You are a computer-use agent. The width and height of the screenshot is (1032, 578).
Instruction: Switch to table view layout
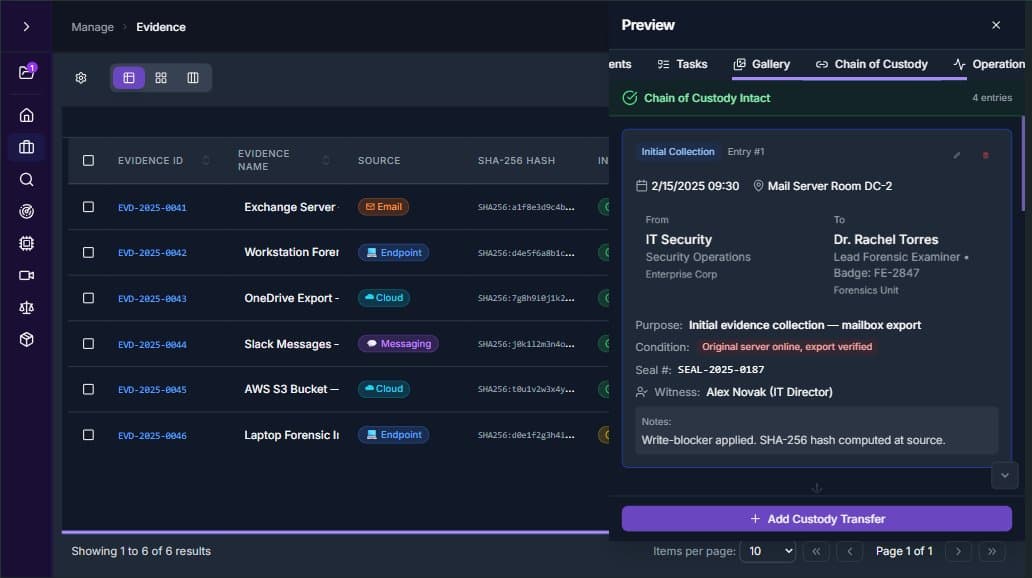click(x=129, y=78)
